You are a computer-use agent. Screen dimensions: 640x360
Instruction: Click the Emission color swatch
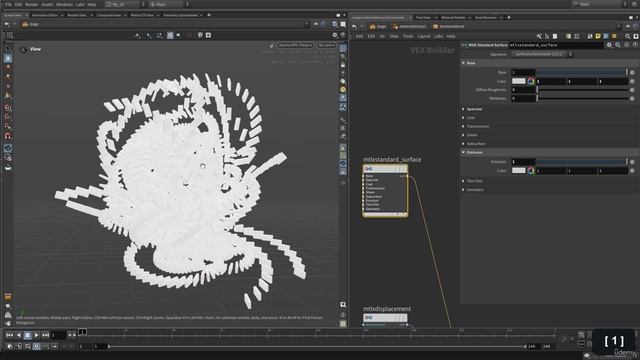coord(518,170)
